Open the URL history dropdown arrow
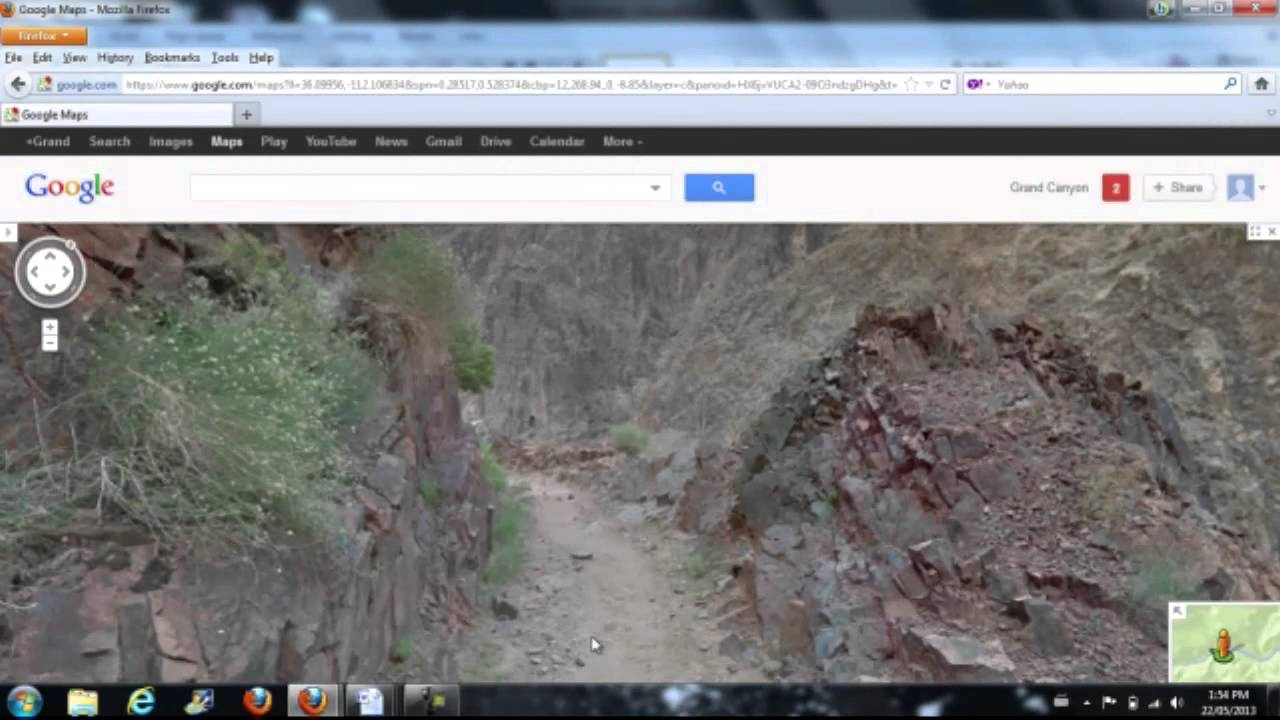The height and width of the screenshot is (720, 1280). click(x=929, y=84)
